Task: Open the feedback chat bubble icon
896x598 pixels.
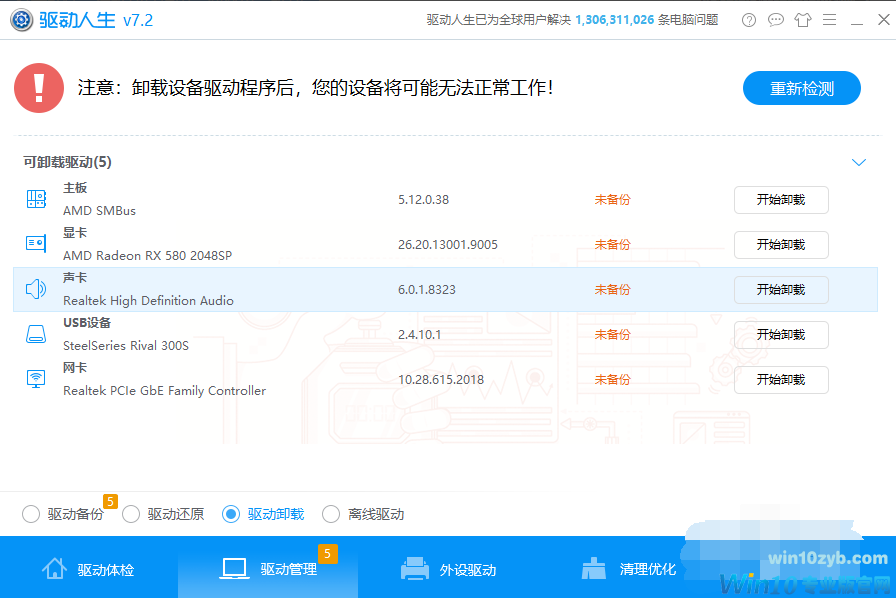Action: coord(776,19)
